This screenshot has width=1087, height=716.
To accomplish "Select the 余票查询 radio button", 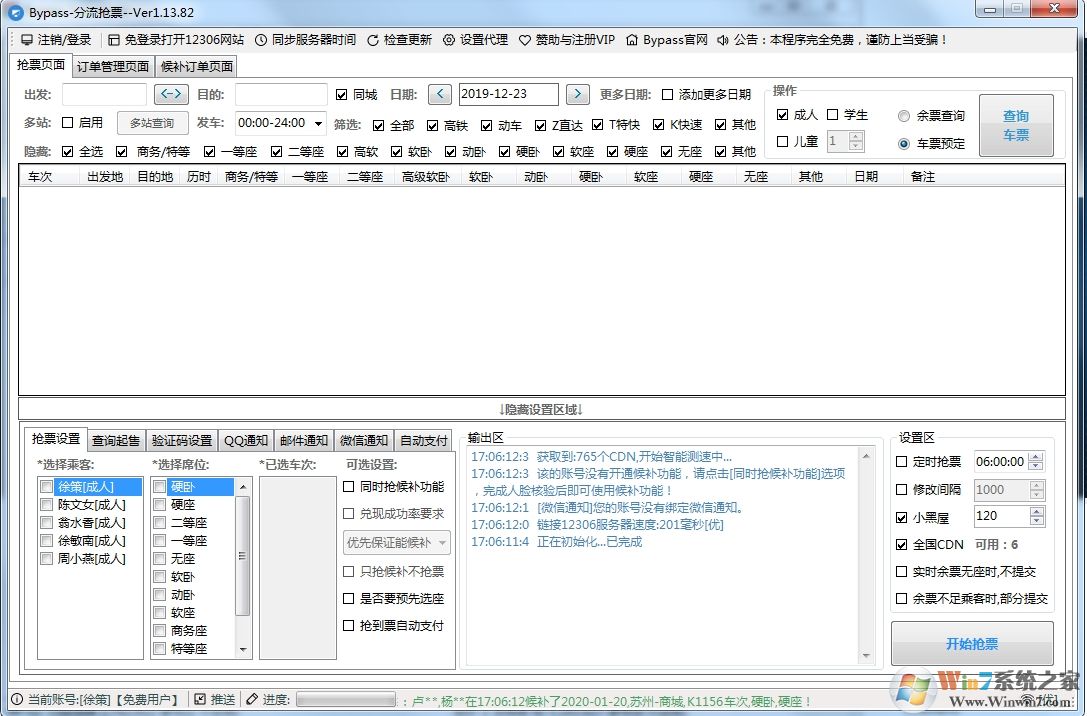I will pos(903,114).
